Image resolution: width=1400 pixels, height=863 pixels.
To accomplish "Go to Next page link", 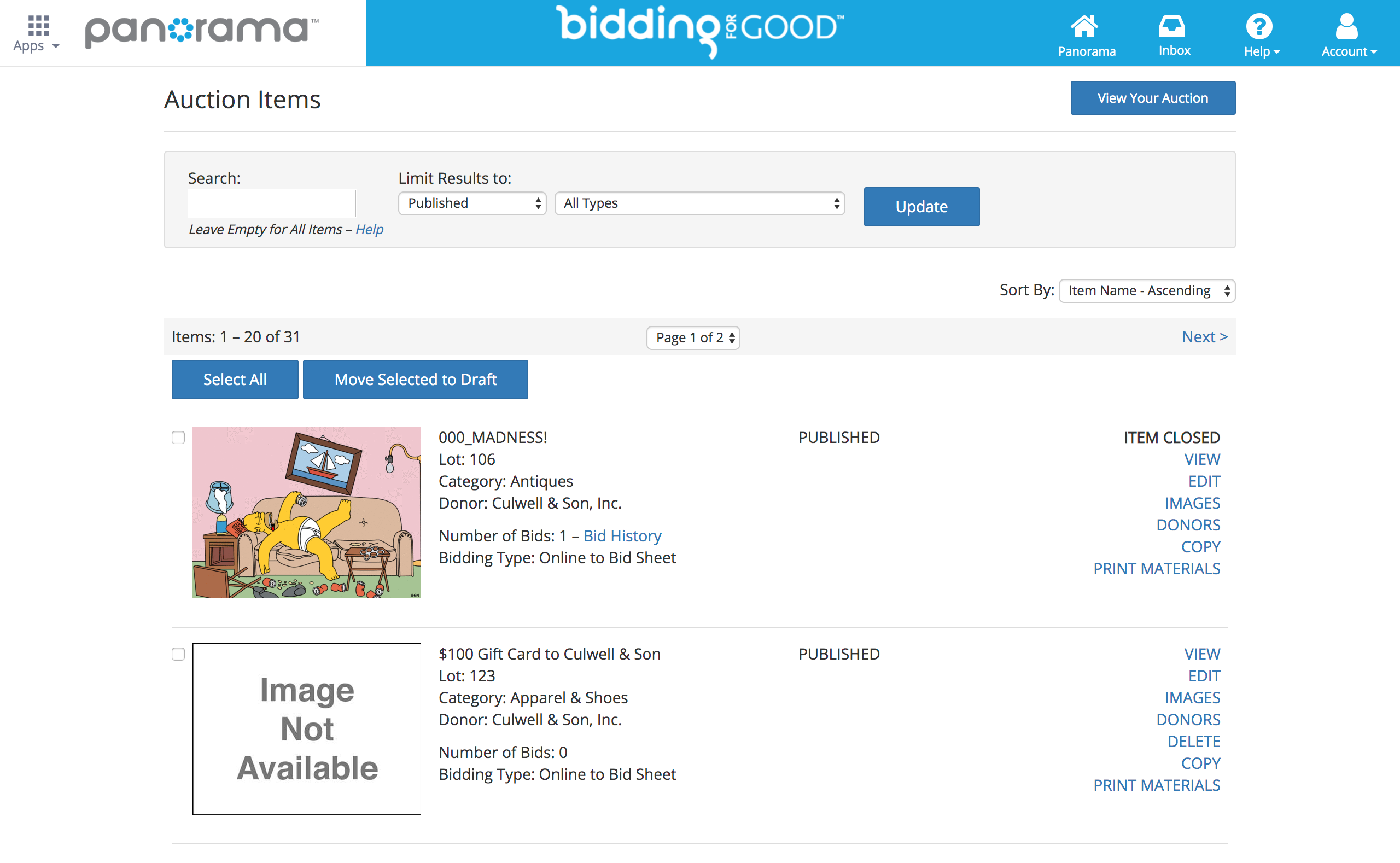I will click(1204, 337).
